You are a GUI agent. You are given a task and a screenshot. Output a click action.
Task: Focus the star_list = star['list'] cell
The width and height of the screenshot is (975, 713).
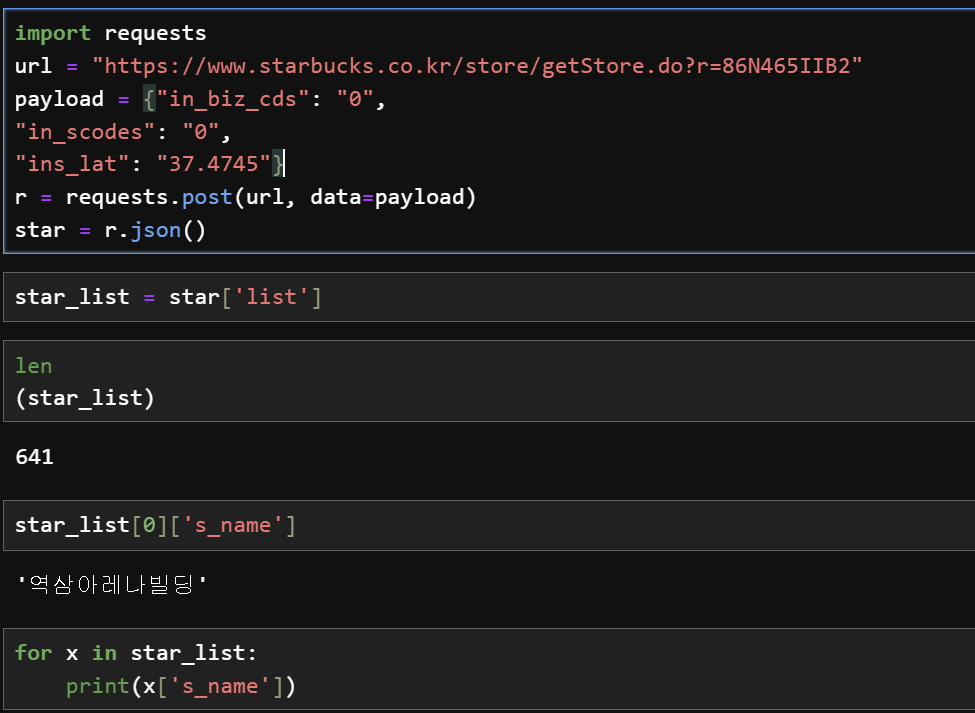[x=489, y=297]
